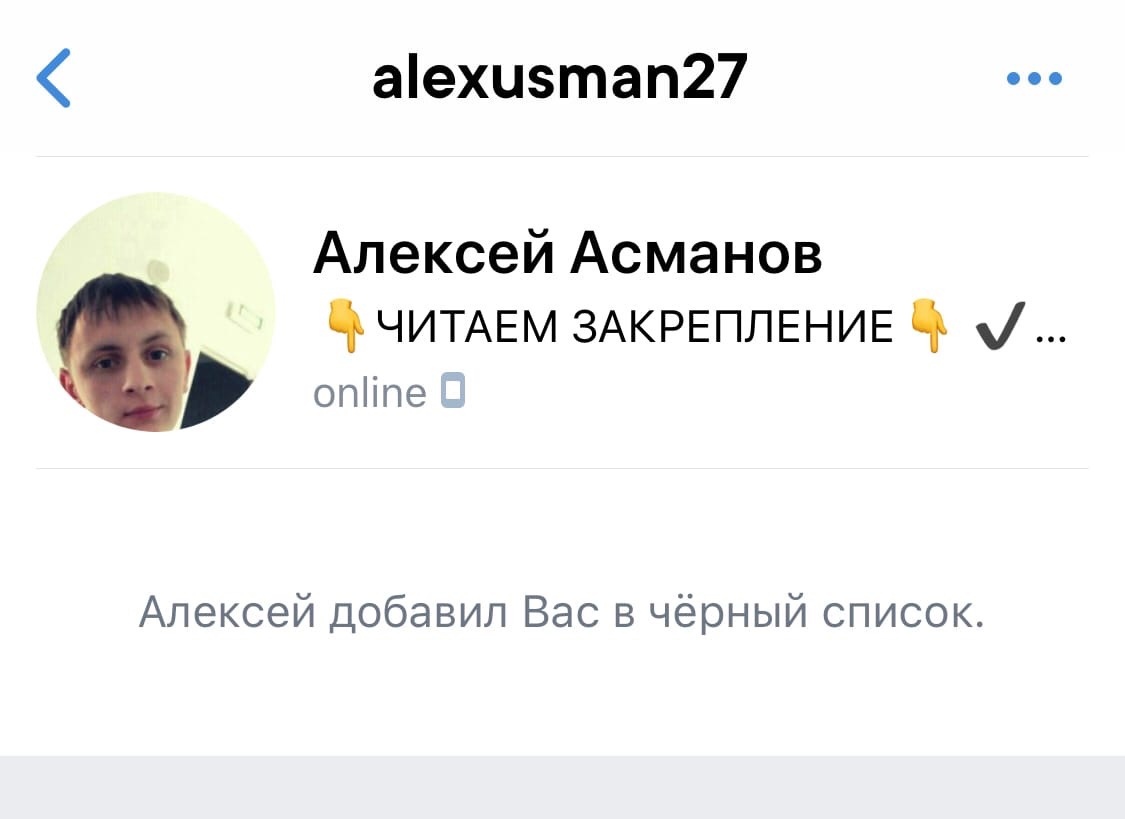Tap the ЧИТАЕМ ЗАКРЕПЛЕНИЕ status text
This screenshot has width=1125, height=819.
point(635,327)
